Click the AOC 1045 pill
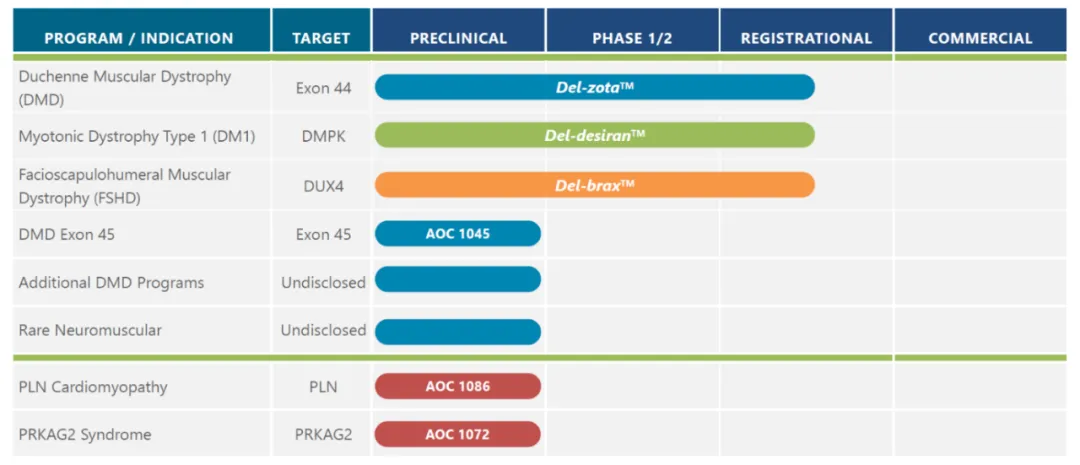 point(458,234)
